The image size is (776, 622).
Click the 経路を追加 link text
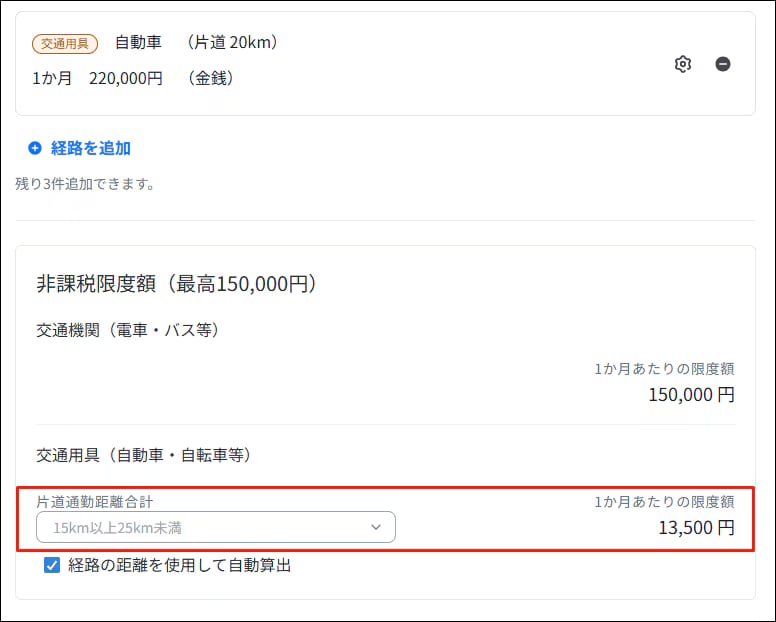click(x=91, y=148)
